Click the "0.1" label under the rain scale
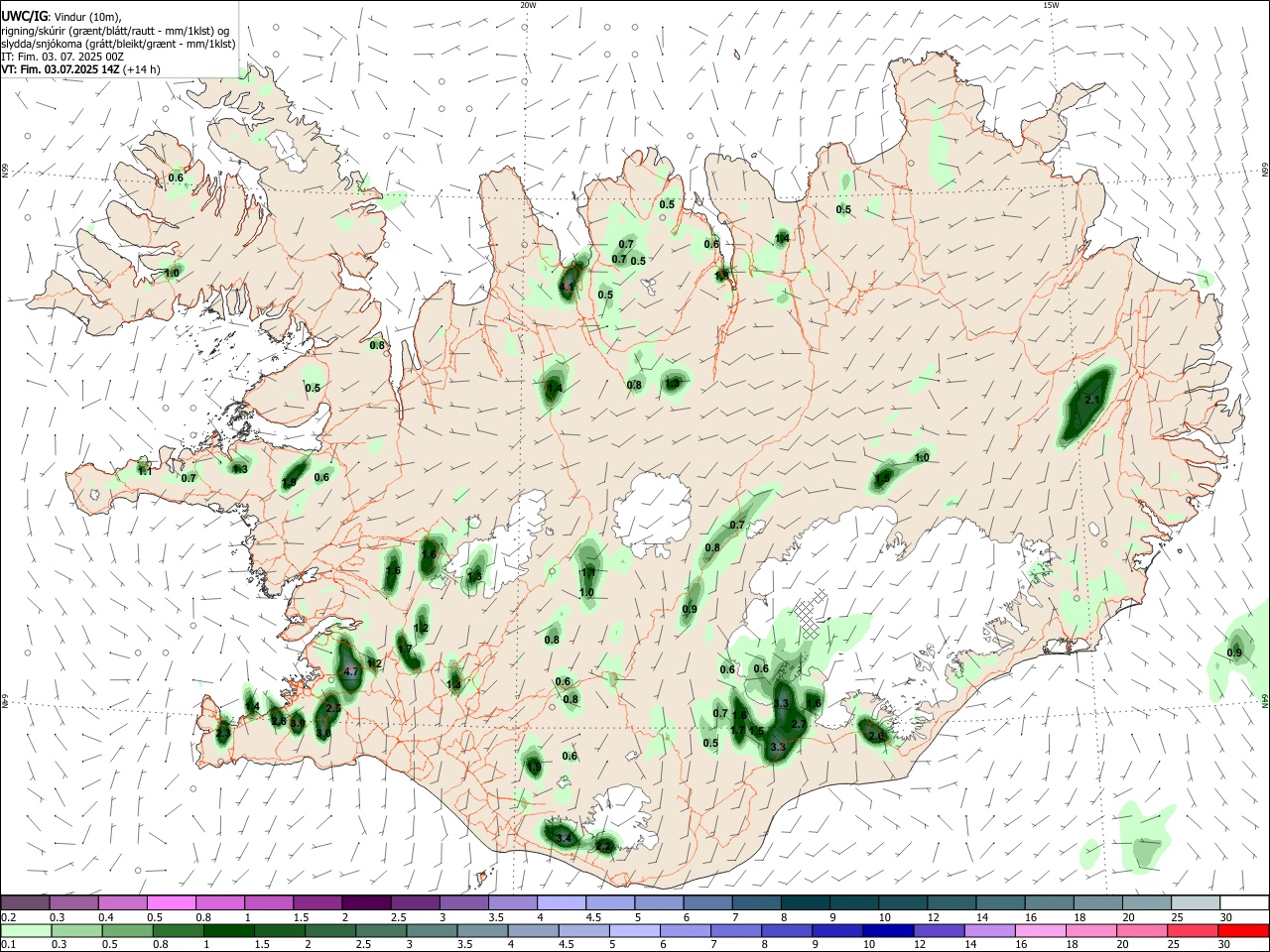 pyautogui.click(x=8, y=945)
